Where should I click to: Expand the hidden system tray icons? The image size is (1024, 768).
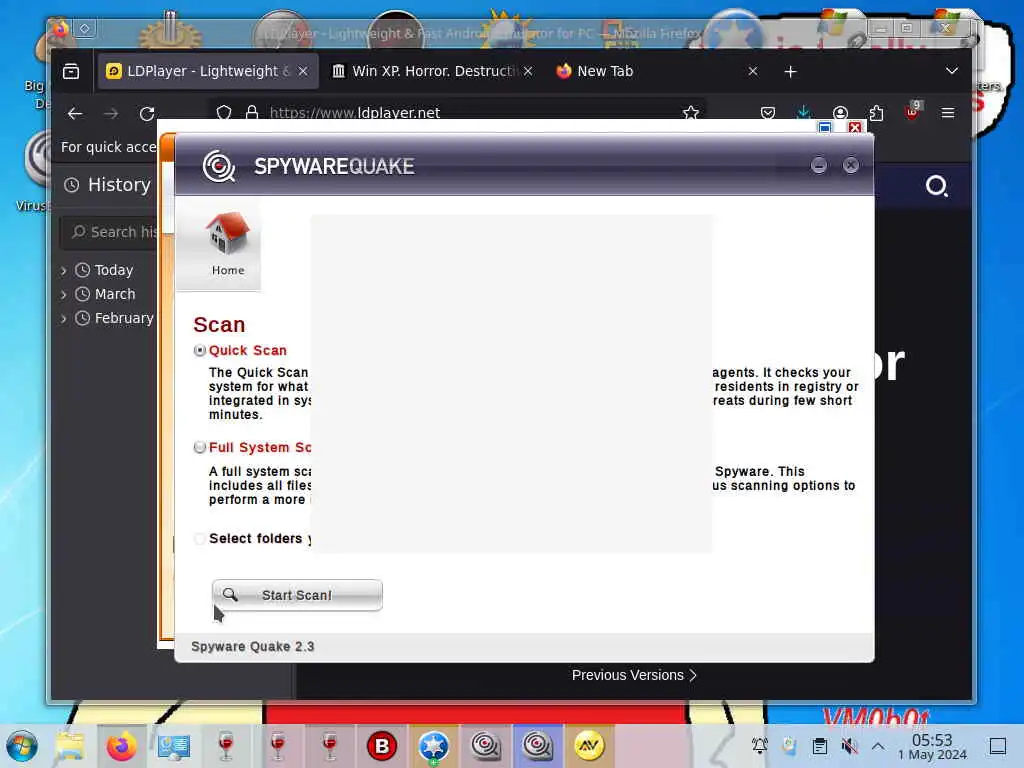(878, 746)
